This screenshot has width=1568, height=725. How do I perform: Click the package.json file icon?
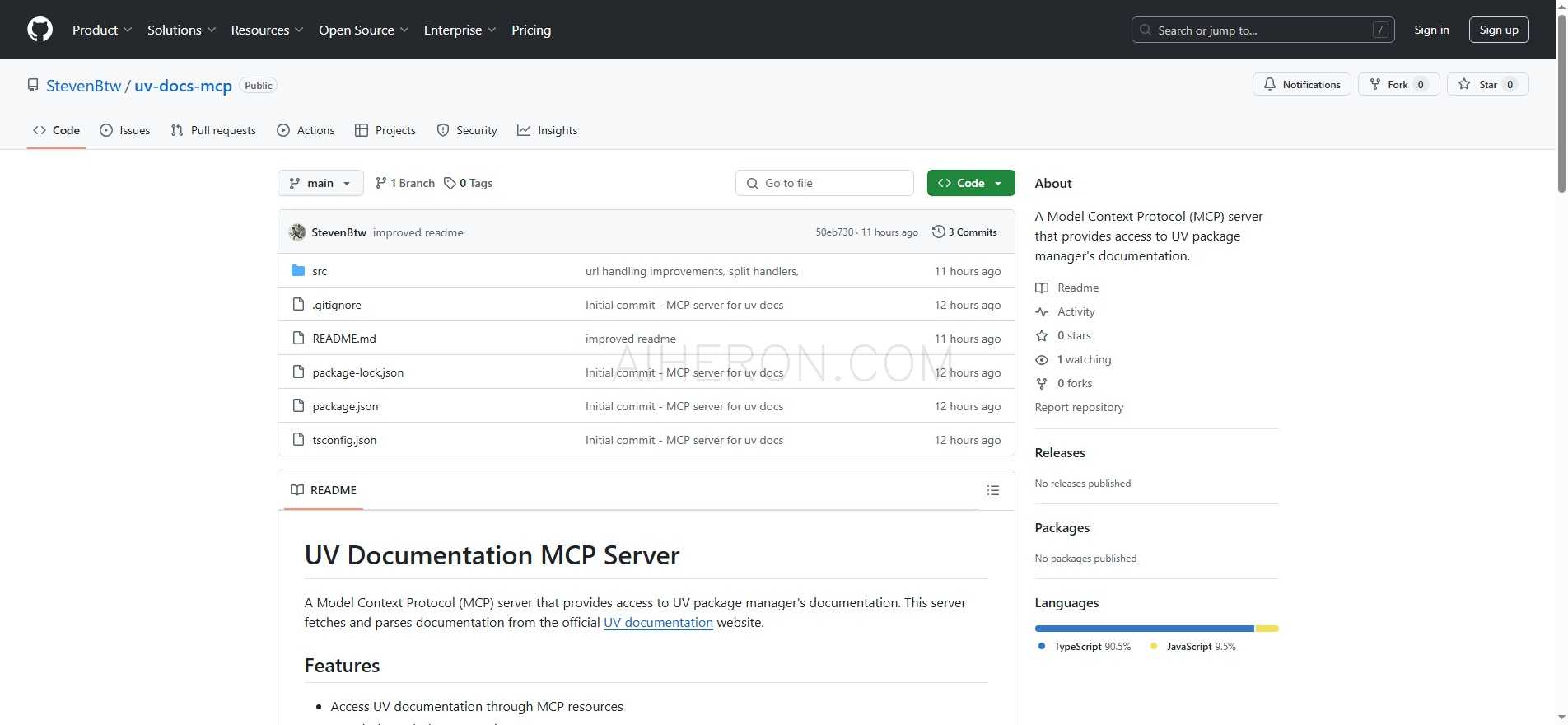298,405
